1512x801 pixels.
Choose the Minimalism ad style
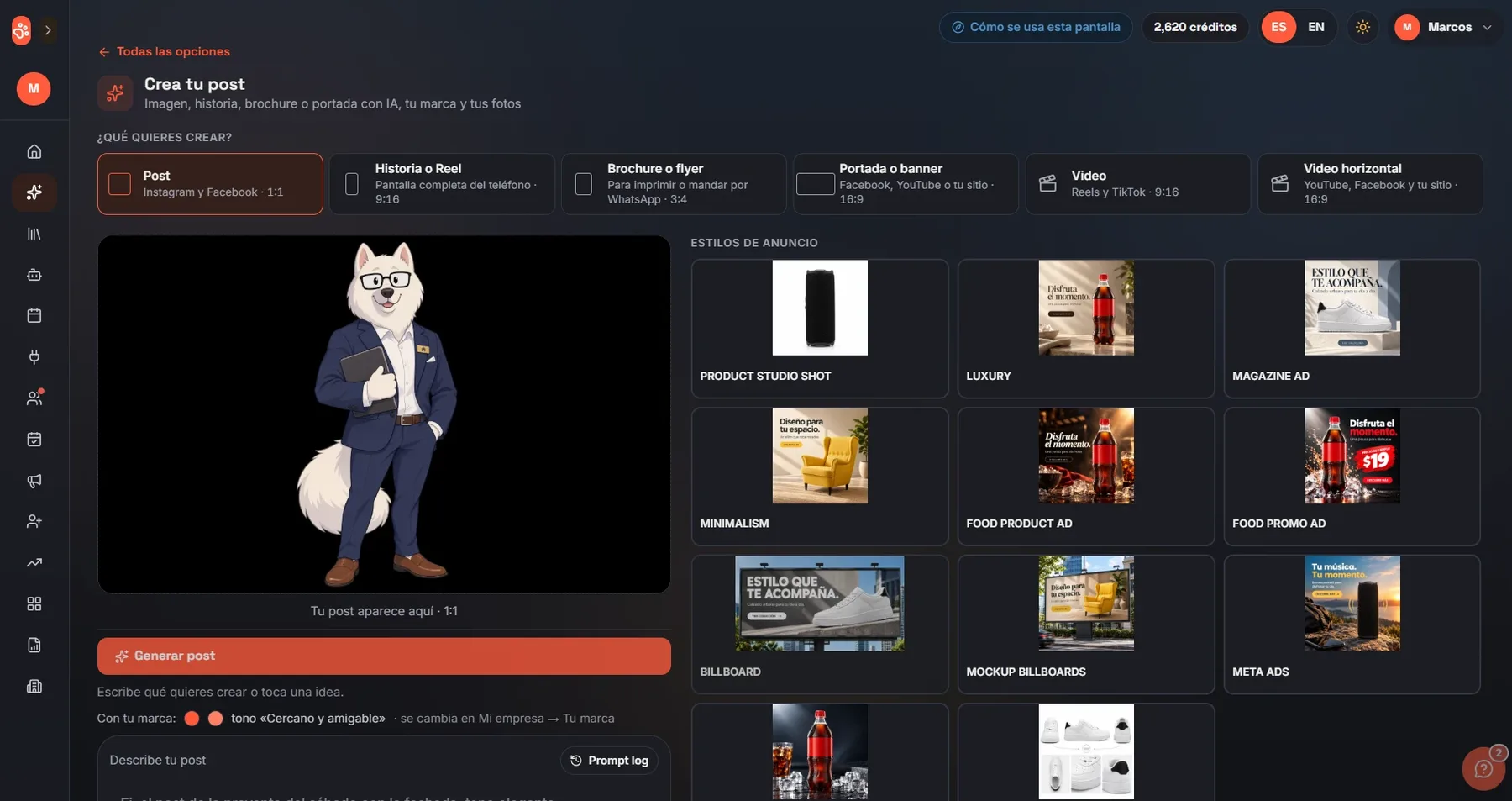820,477
